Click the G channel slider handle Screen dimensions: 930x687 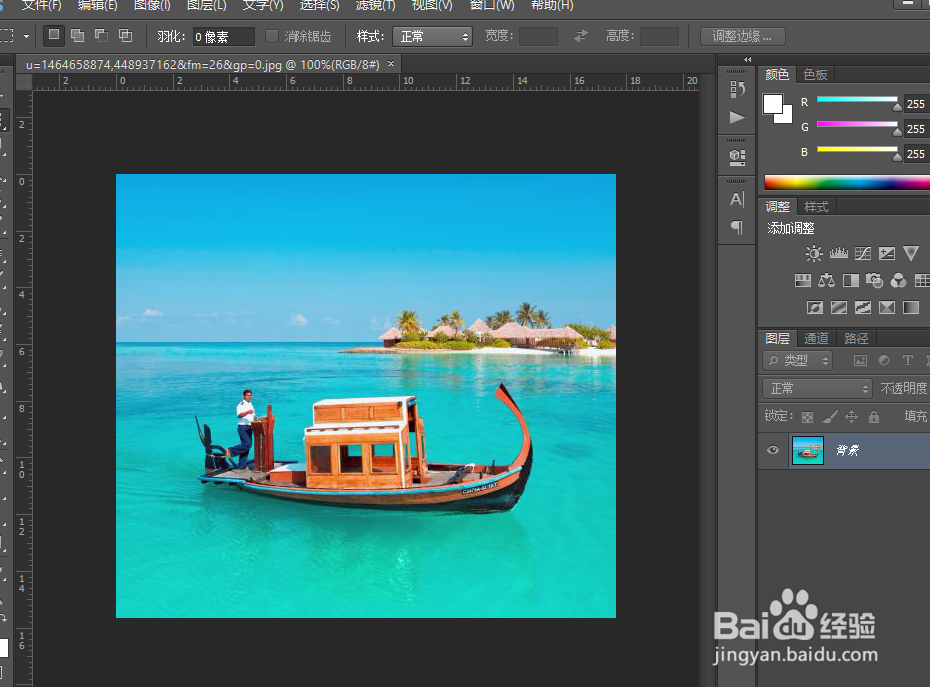coord(897,132)
